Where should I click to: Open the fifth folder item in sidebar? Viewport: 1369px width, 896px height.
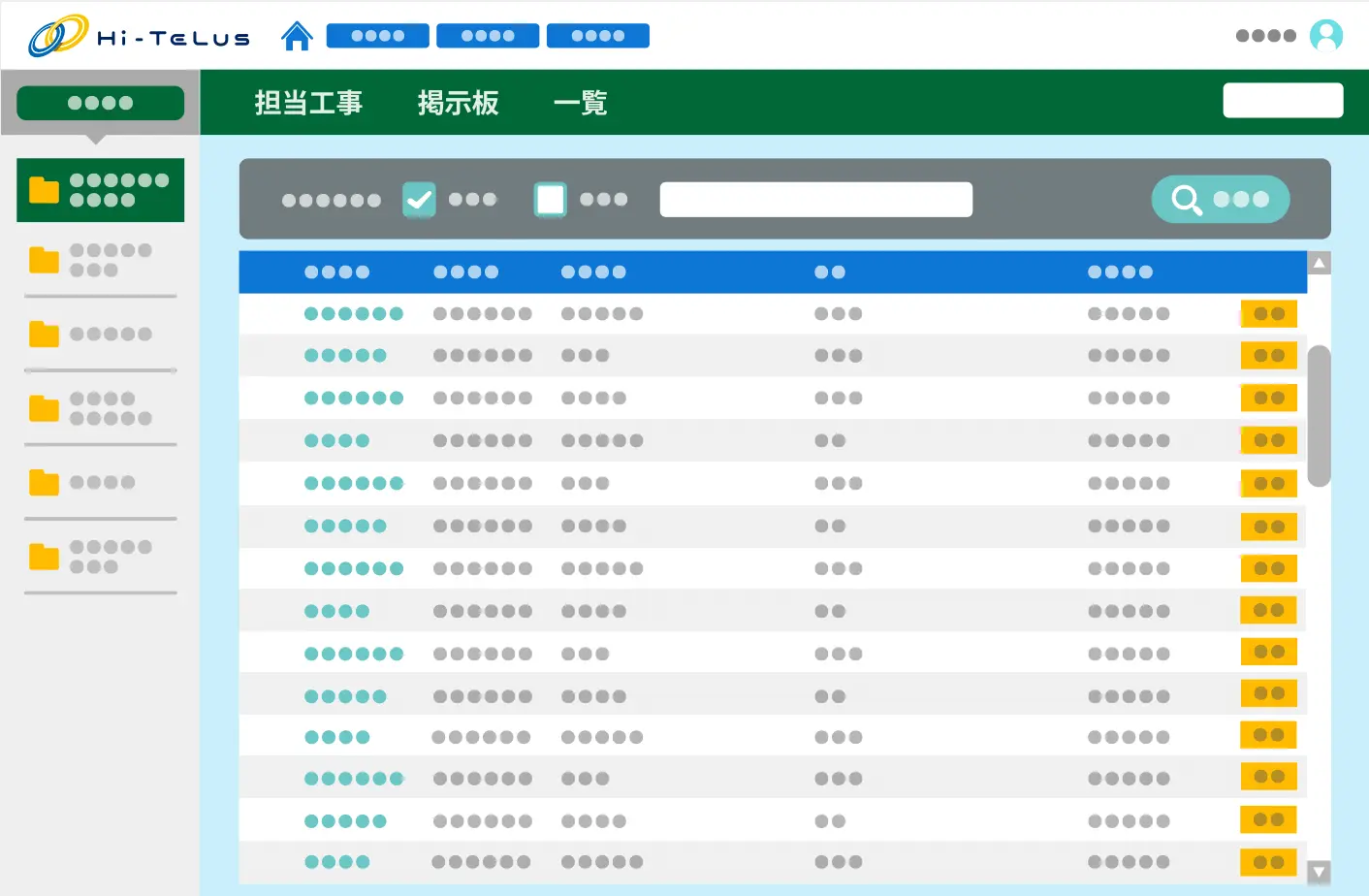(x=101, y=482)
